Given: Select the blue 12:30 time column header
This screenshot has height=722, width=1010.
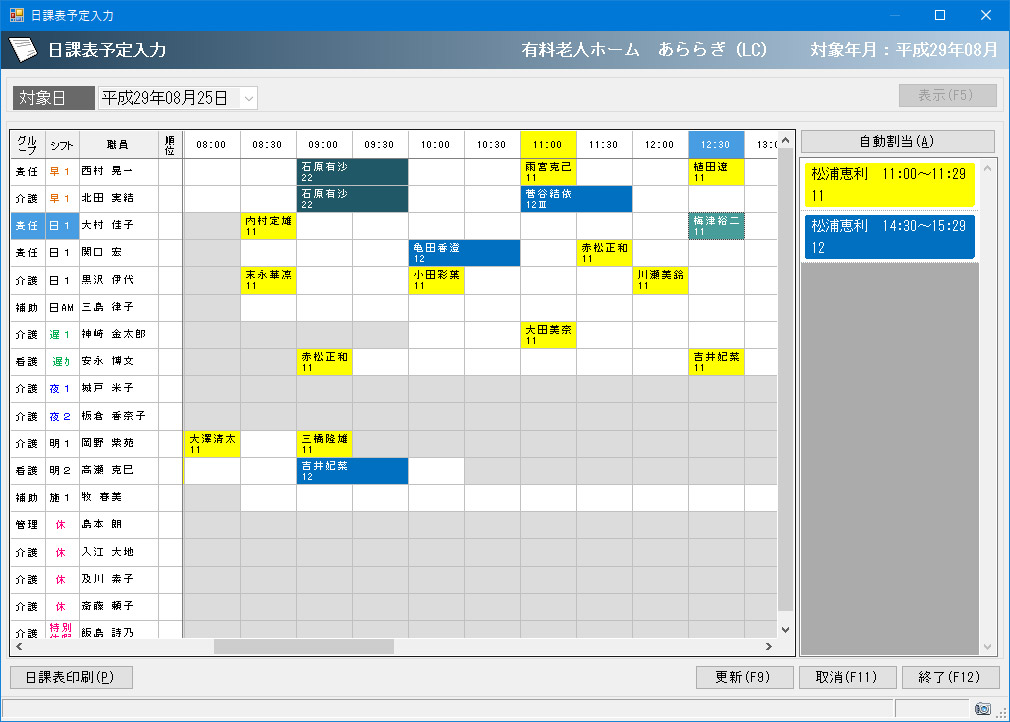Looking at the screenshot, I should coord(716,144).
